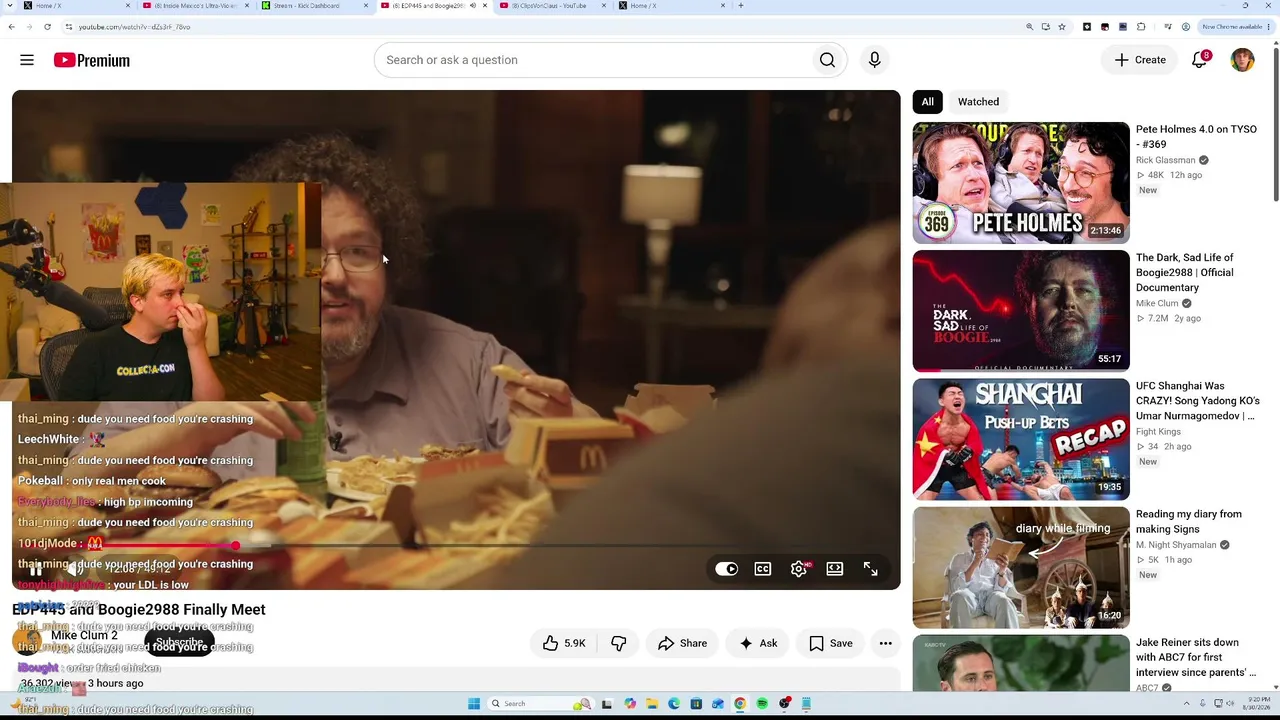This screenshot has height=720, width=1280.
Task: Switch the player to theater mode
Action: (835, 569)
